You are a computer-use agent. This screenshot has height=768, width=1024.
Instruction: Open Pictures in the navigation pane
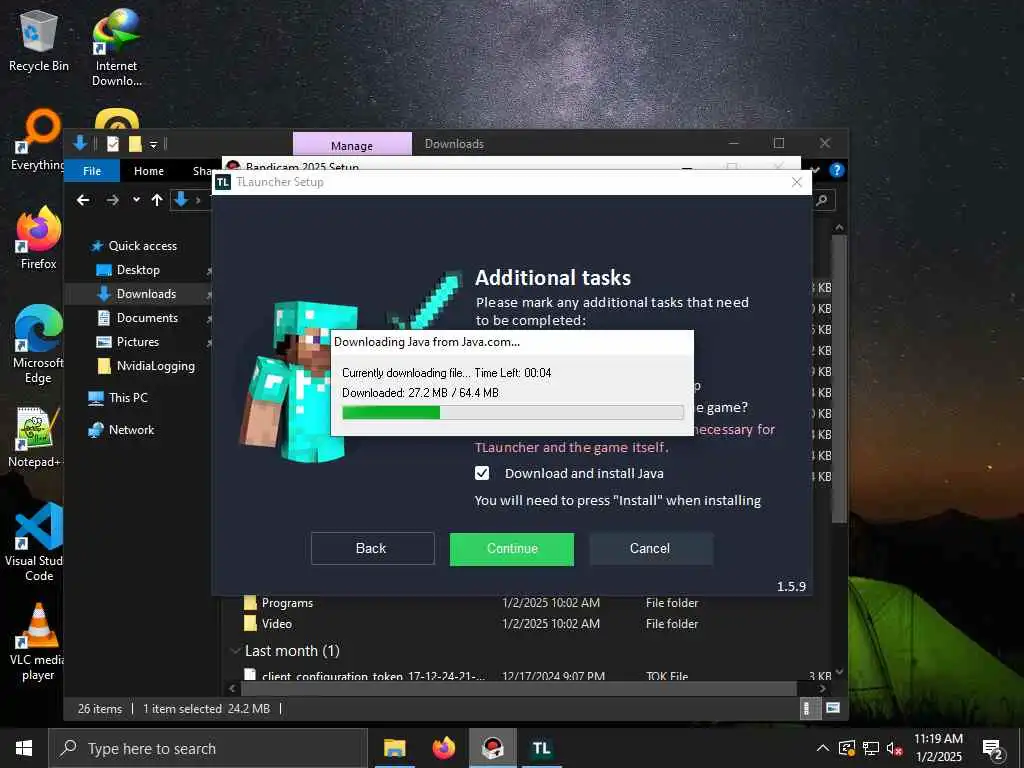[127, 342]
